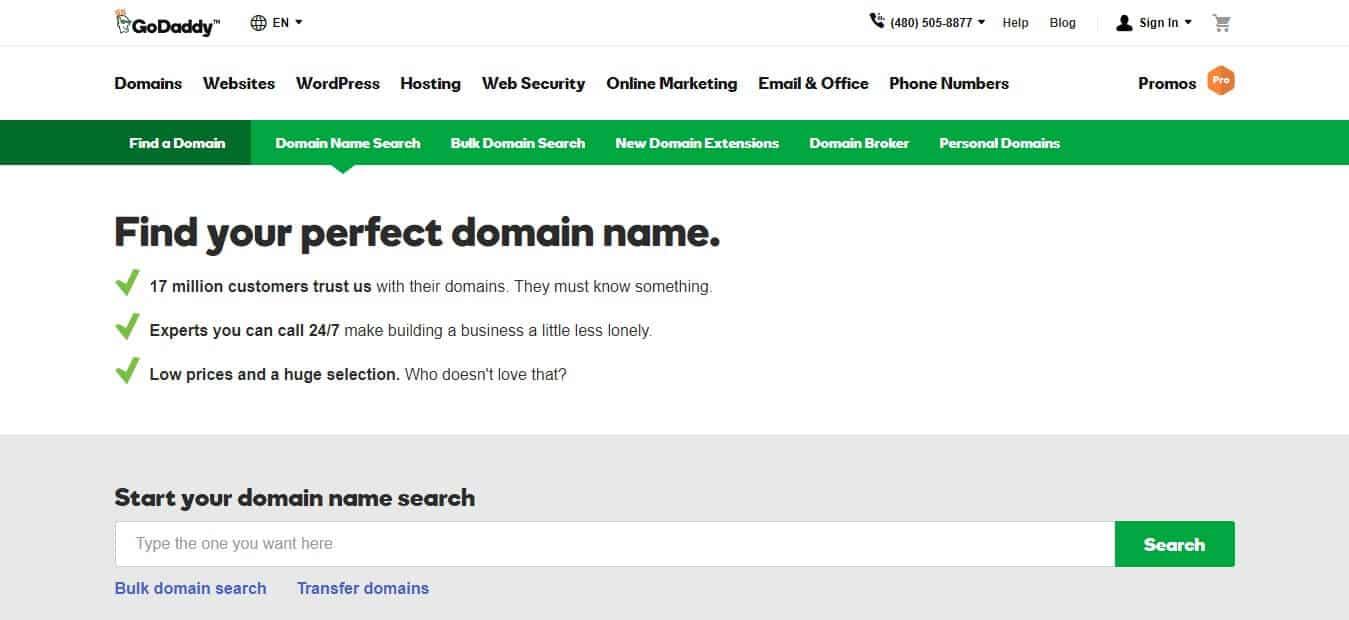Click the Help link
The width and height of the screenshot is (1349, 620).
pos(1015,22)
